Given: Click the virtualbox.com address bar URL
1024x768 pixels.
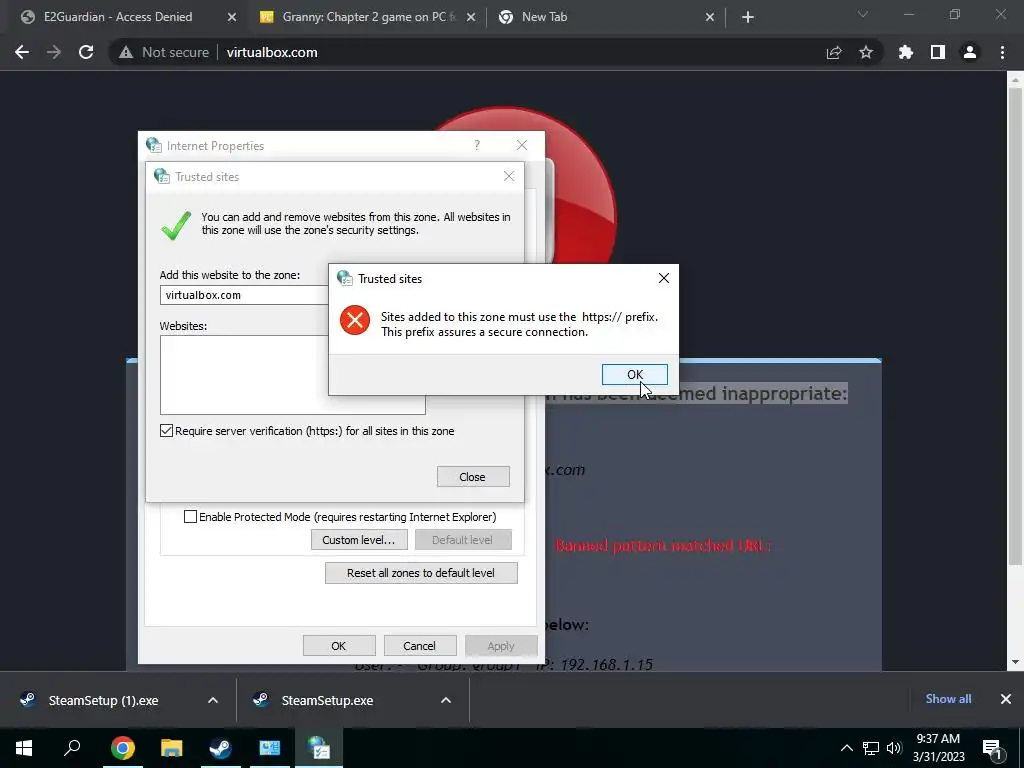Looking at the screenshot, I should tap(272, 52).
